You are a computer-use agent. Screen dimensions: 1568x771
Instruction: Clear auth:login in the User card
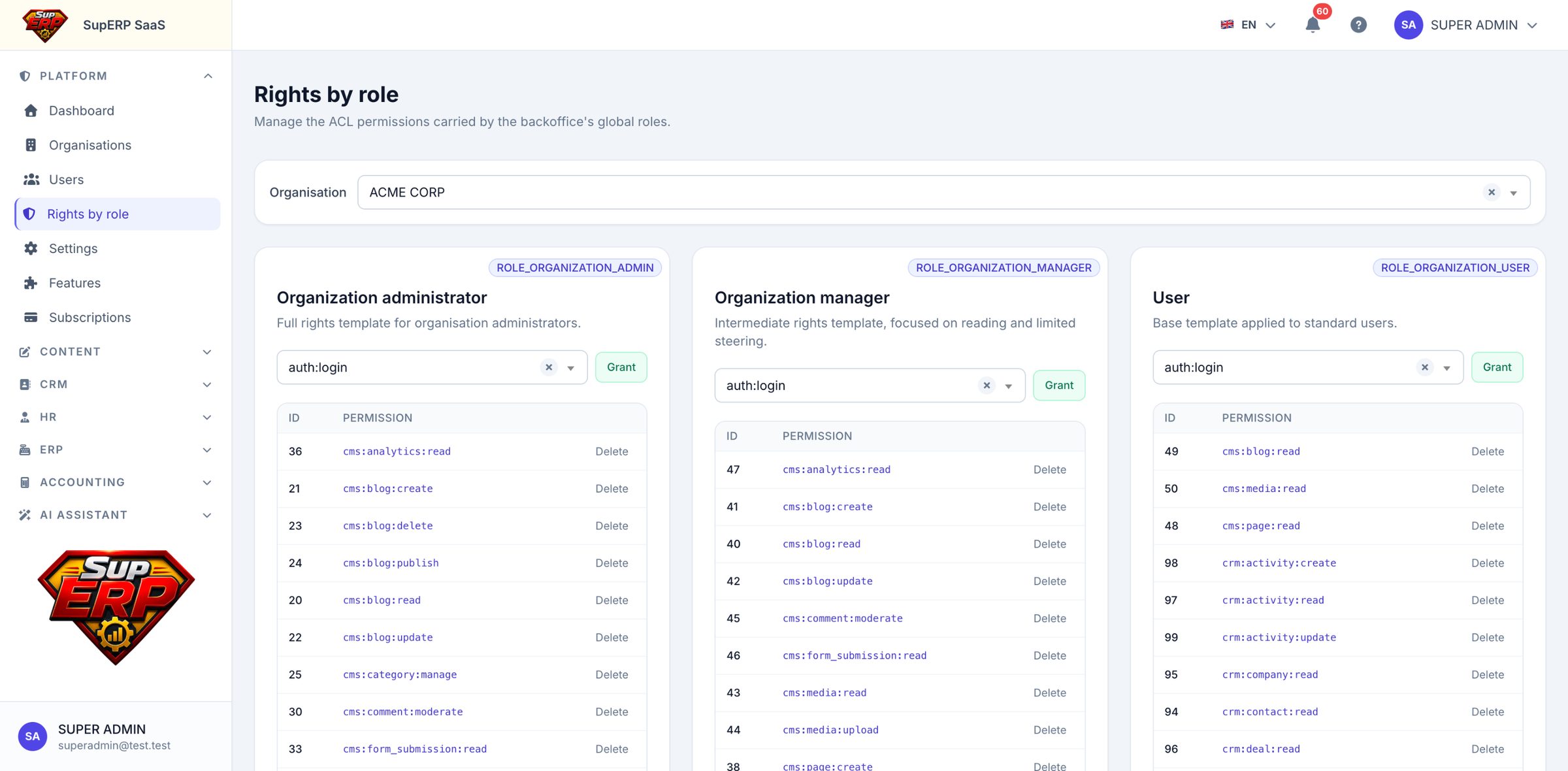tap(1425, 367)
